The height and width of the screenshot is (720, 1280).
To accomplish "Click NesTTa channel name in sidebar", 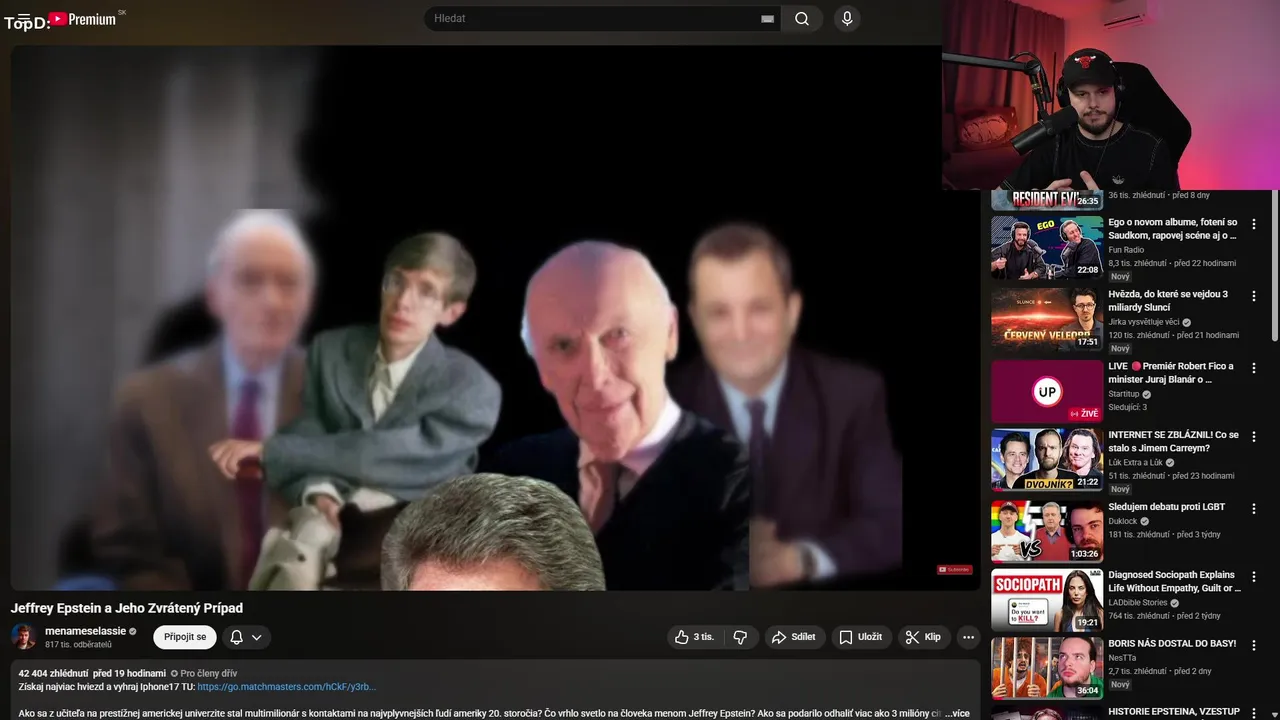I will point(1123,658).
